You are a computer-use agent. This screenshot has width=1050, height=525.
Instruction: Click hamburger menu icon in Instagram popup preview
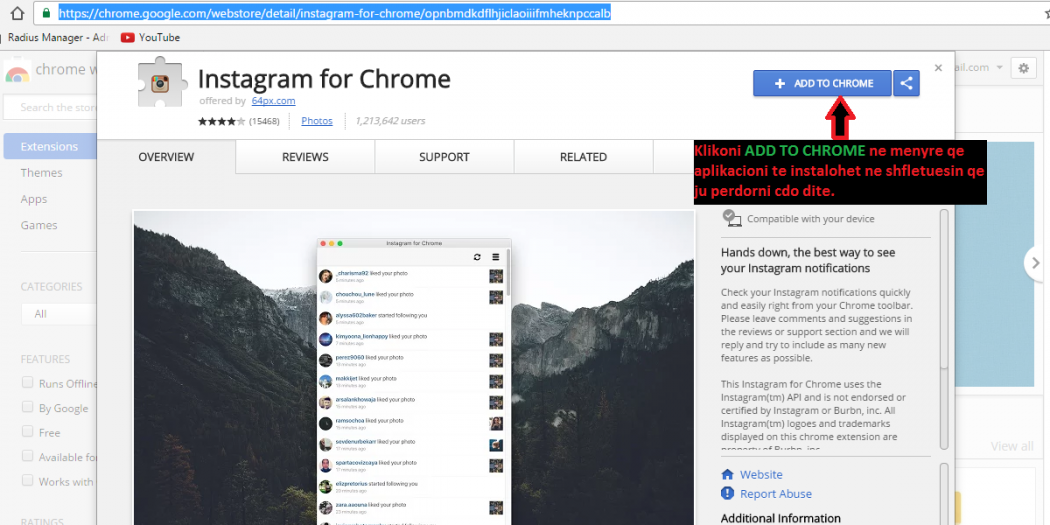click(496, 257)
